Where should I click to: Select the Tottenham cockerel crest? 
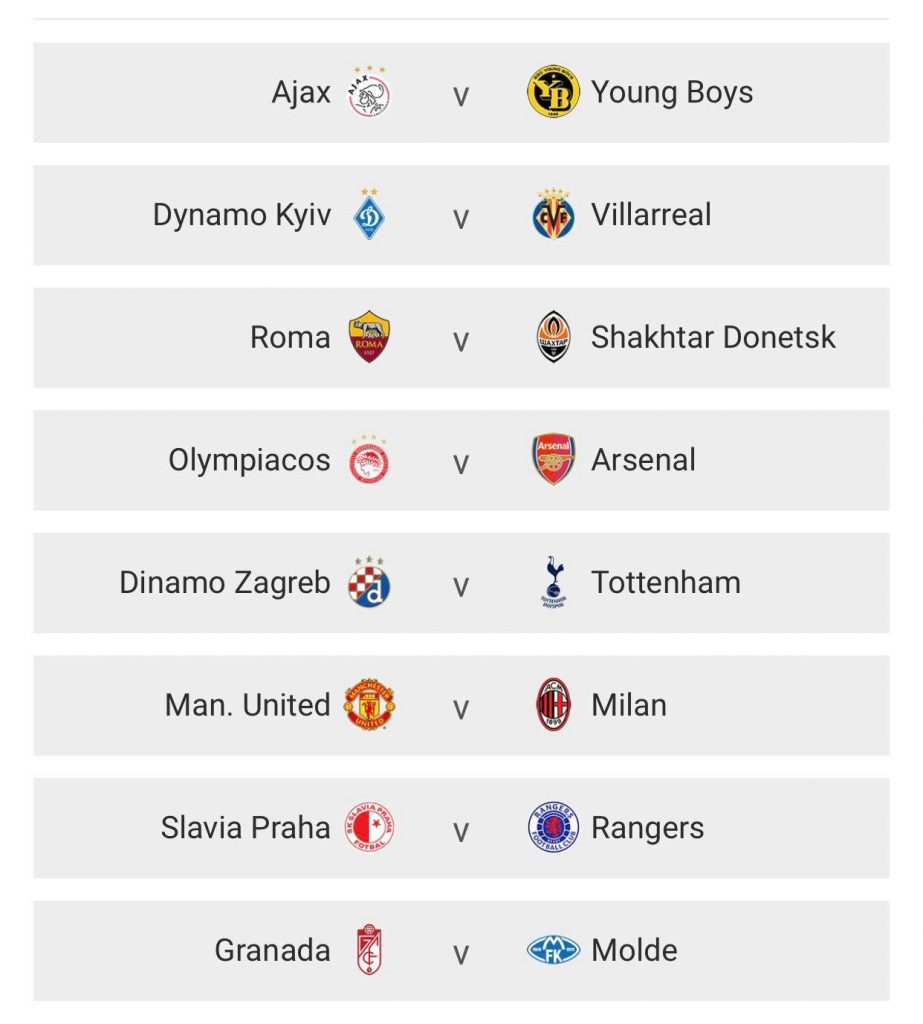[553, 582]
